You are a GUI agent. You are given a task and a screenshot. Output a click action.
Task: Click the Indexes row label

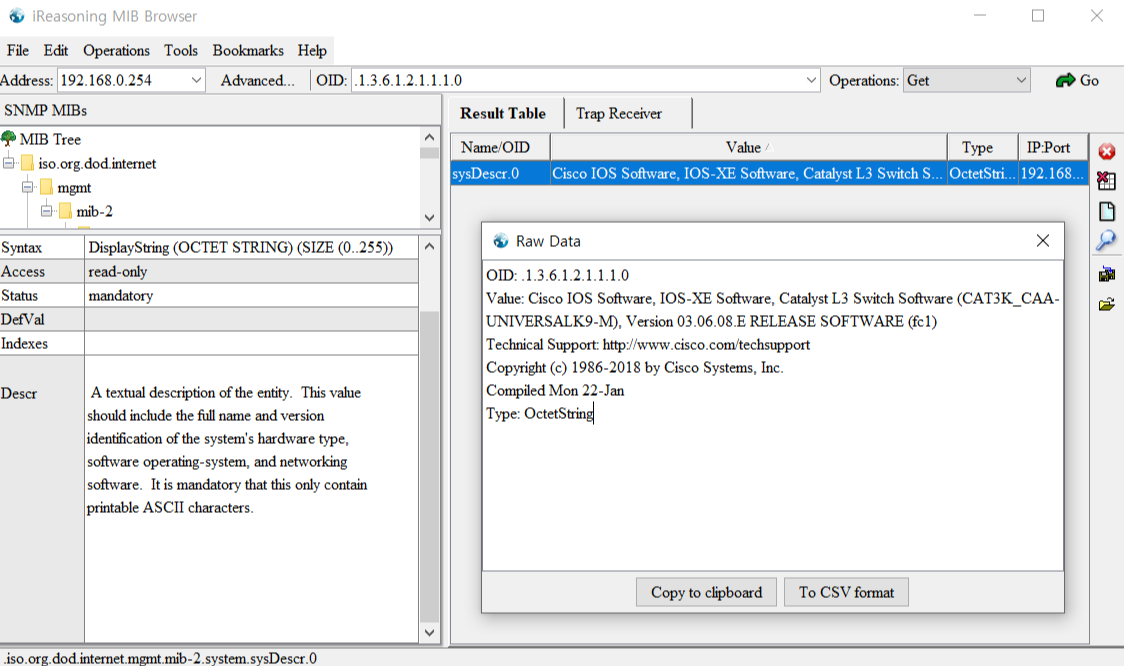tap(42, 343)
